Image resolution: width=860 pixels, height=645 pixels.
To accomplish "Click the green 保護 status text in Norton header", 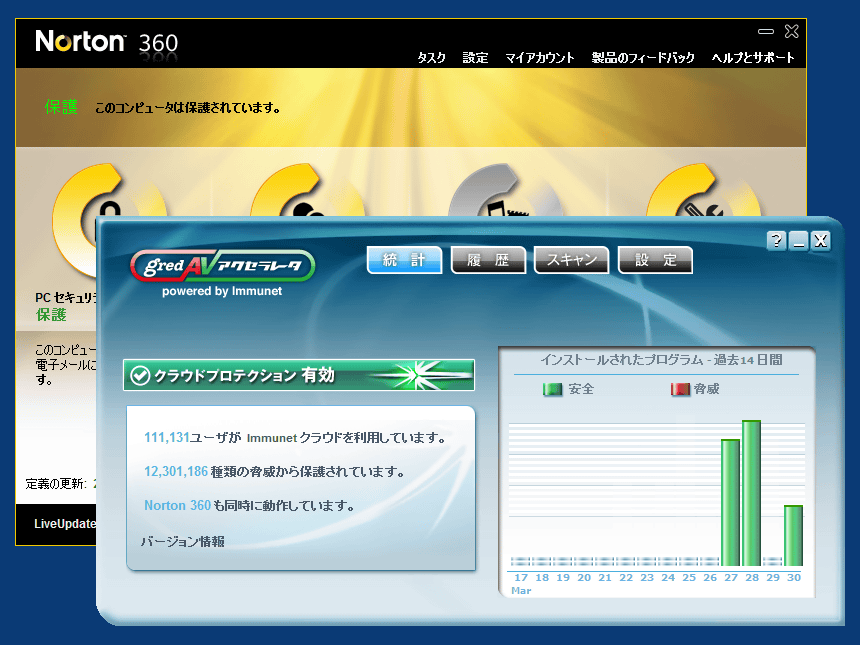I will point(61,107).
